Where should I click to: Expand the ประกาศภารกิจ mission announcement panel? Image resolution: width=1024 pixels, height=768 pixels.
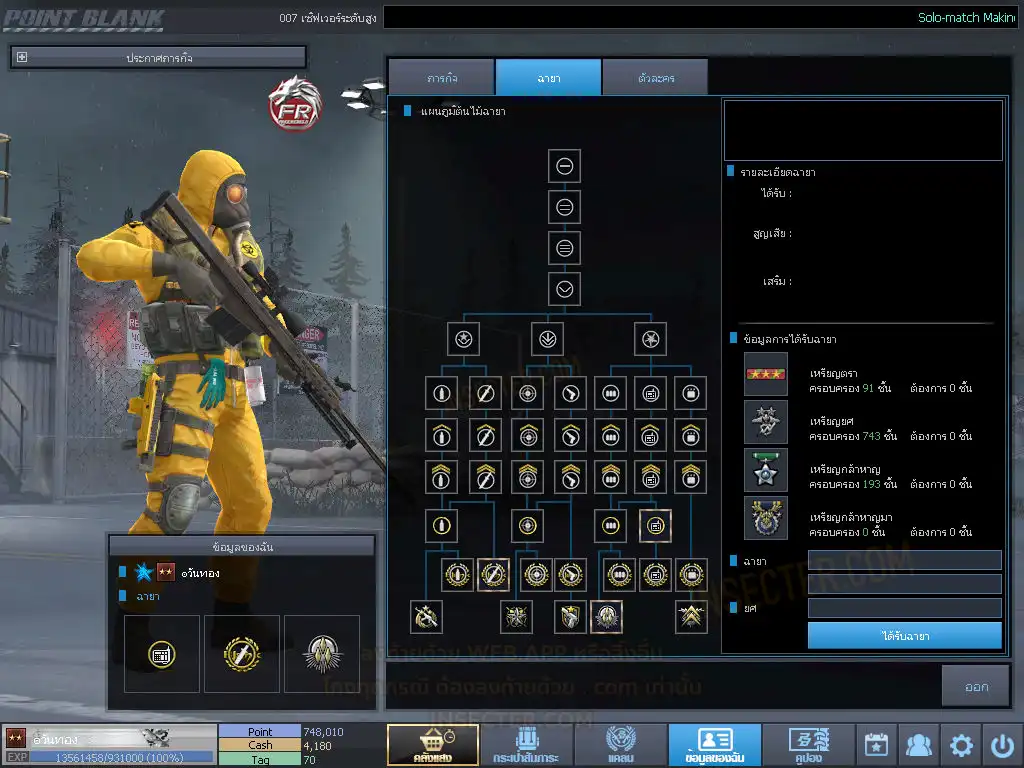[22, 57]
